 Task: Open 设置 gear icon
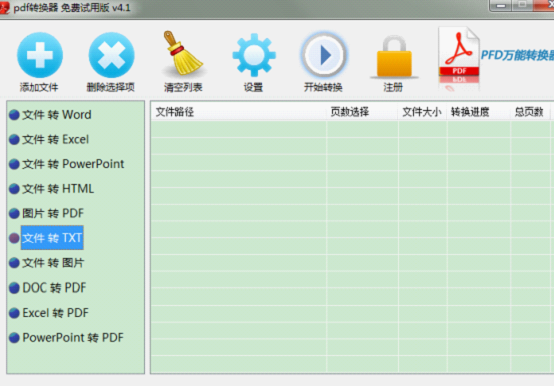click(x=254, y=55)
